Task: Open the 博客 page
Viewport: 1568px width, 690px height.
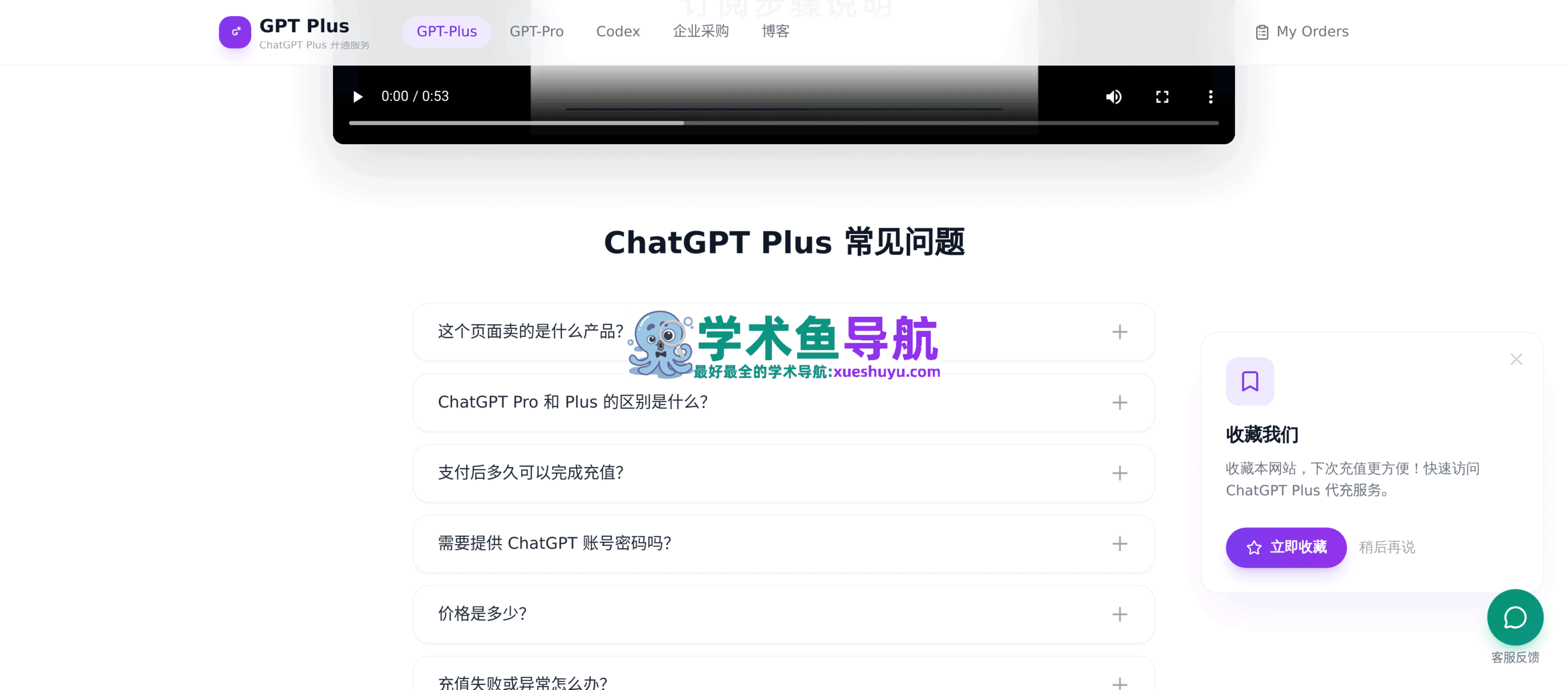Action: pyautogui.click(x=775, y=32)
